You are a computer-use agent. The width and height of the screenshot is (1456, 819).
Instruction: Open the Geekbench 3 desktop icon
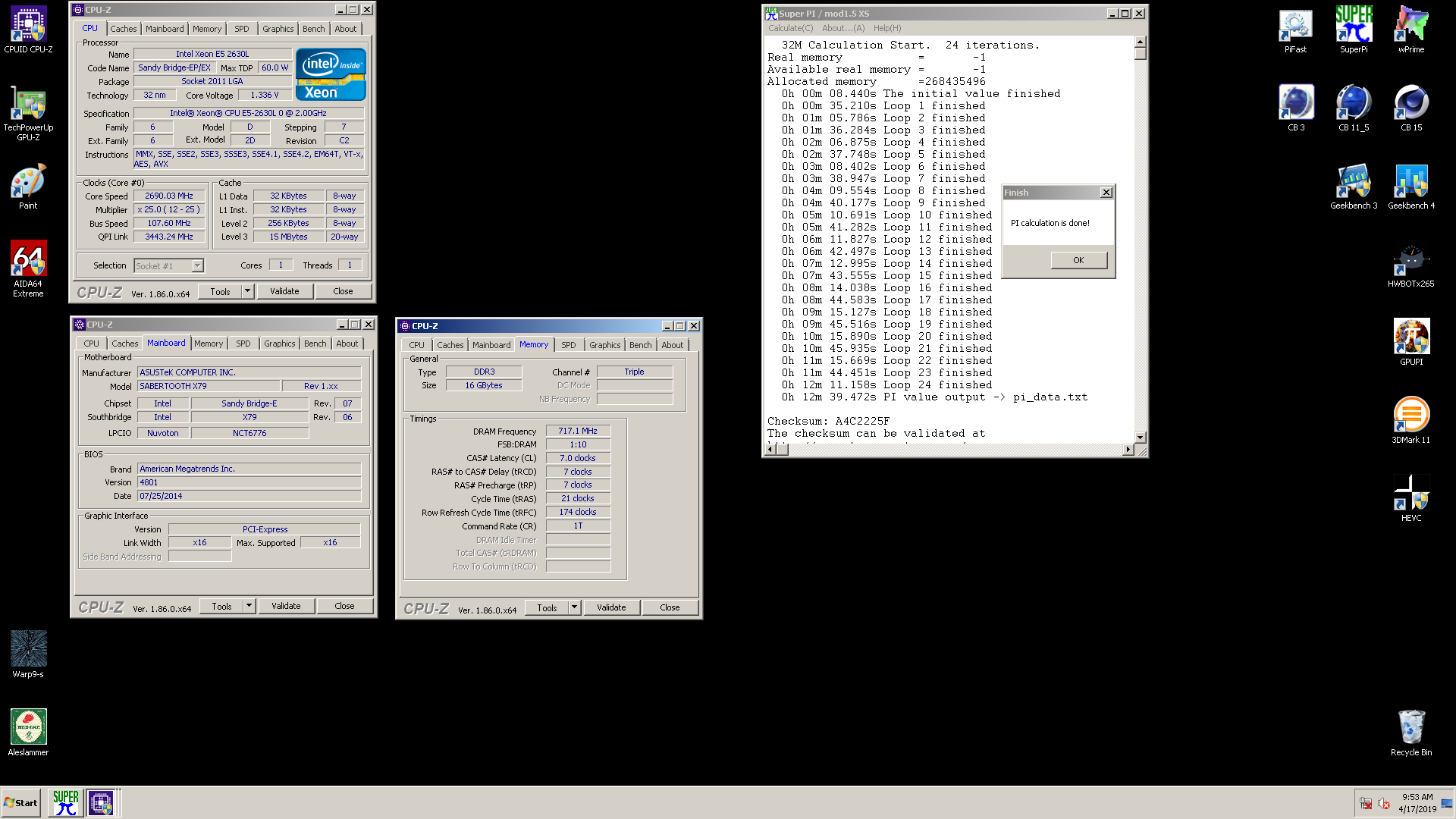[x=1354, y=187]
